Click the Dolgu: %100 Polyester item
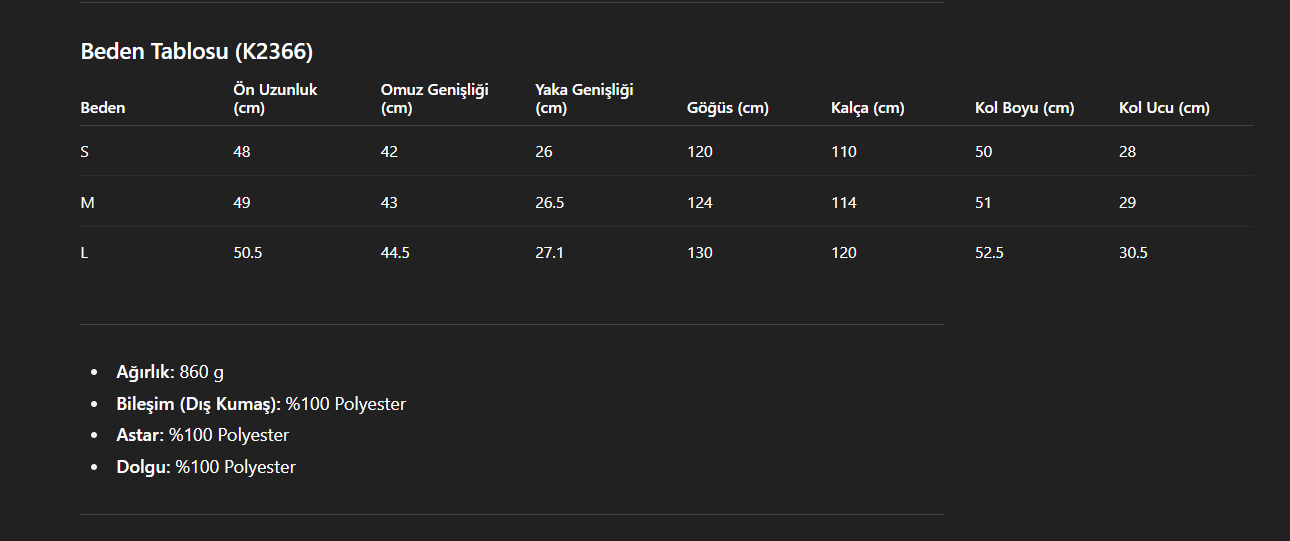This screenshot has height=541, width=1290. pos(206,467)
